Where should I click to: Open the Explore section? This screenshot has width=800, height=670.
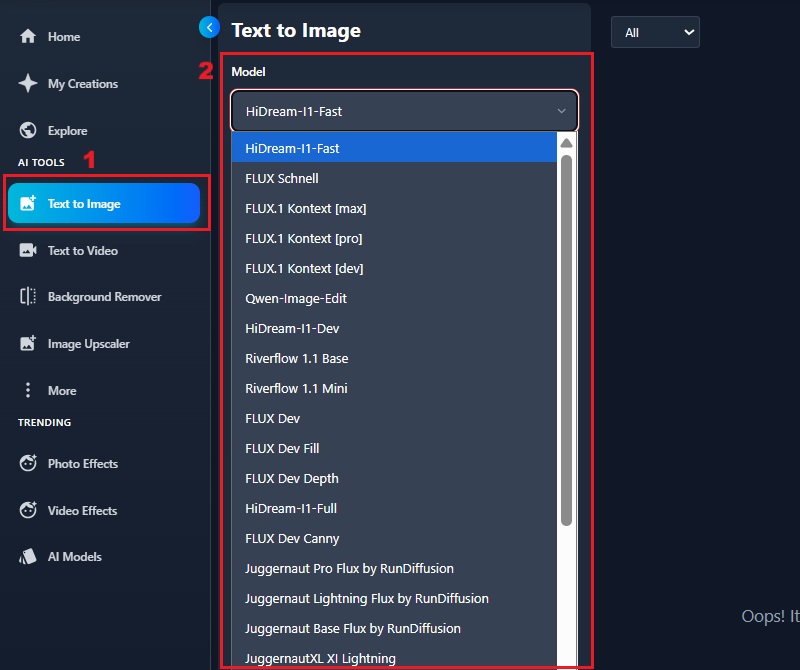(x=67, y=131)
